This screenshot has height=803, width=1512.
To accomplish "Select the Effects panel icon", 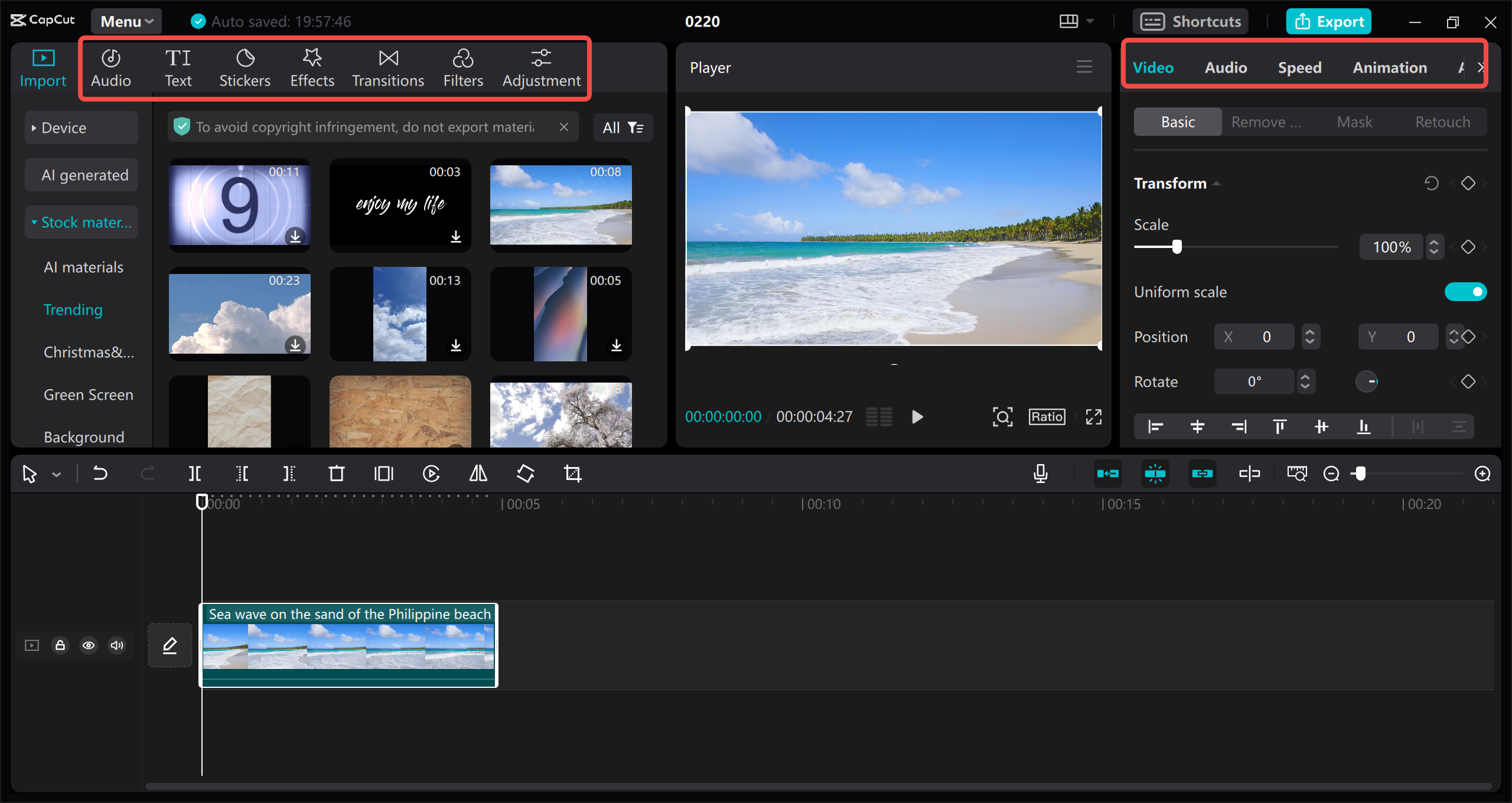I will 312,66.
